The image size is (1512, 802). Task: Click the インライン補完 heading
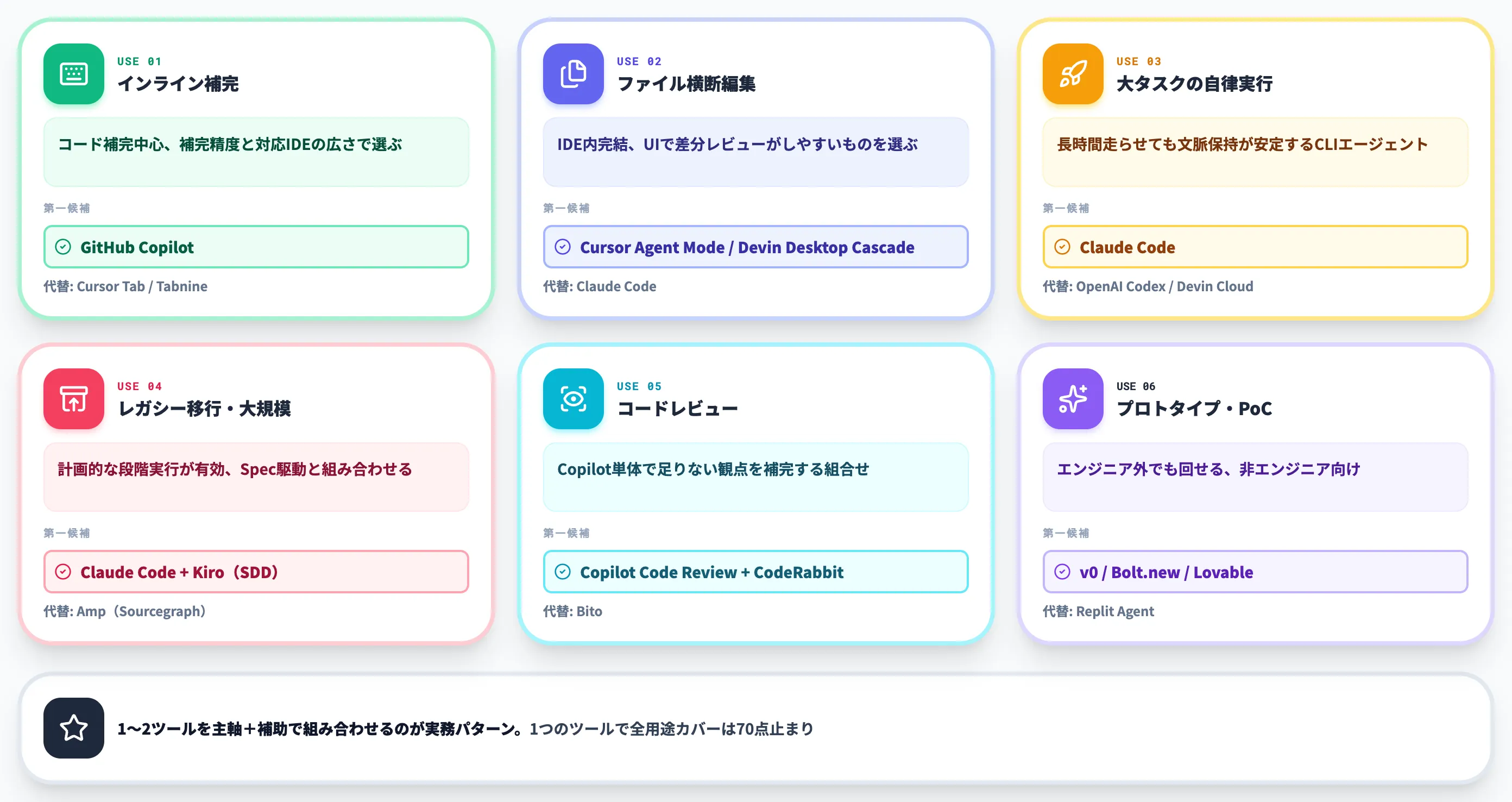click(x=178, y=83)
